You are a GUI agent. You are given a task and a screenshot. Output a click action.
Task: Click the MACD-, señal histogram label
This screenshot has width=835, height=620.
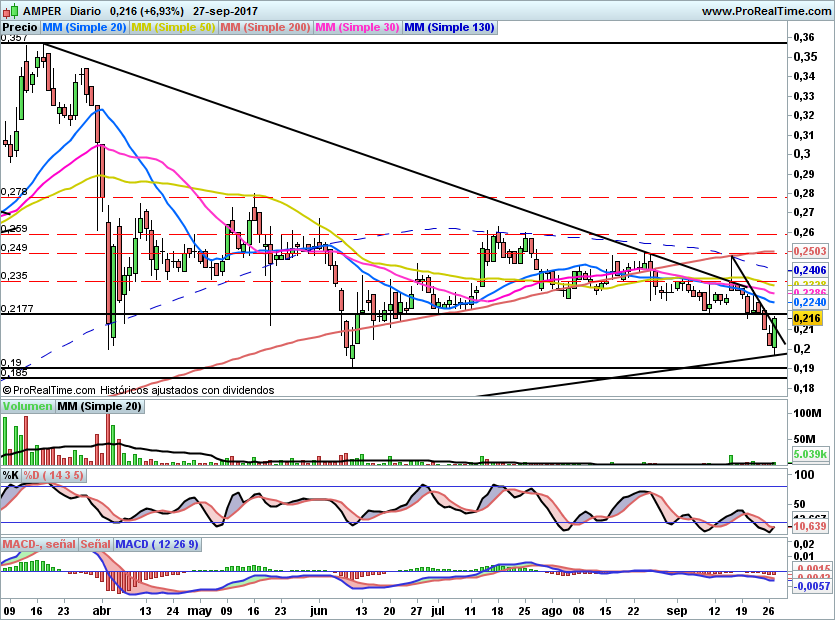point(39,544)
